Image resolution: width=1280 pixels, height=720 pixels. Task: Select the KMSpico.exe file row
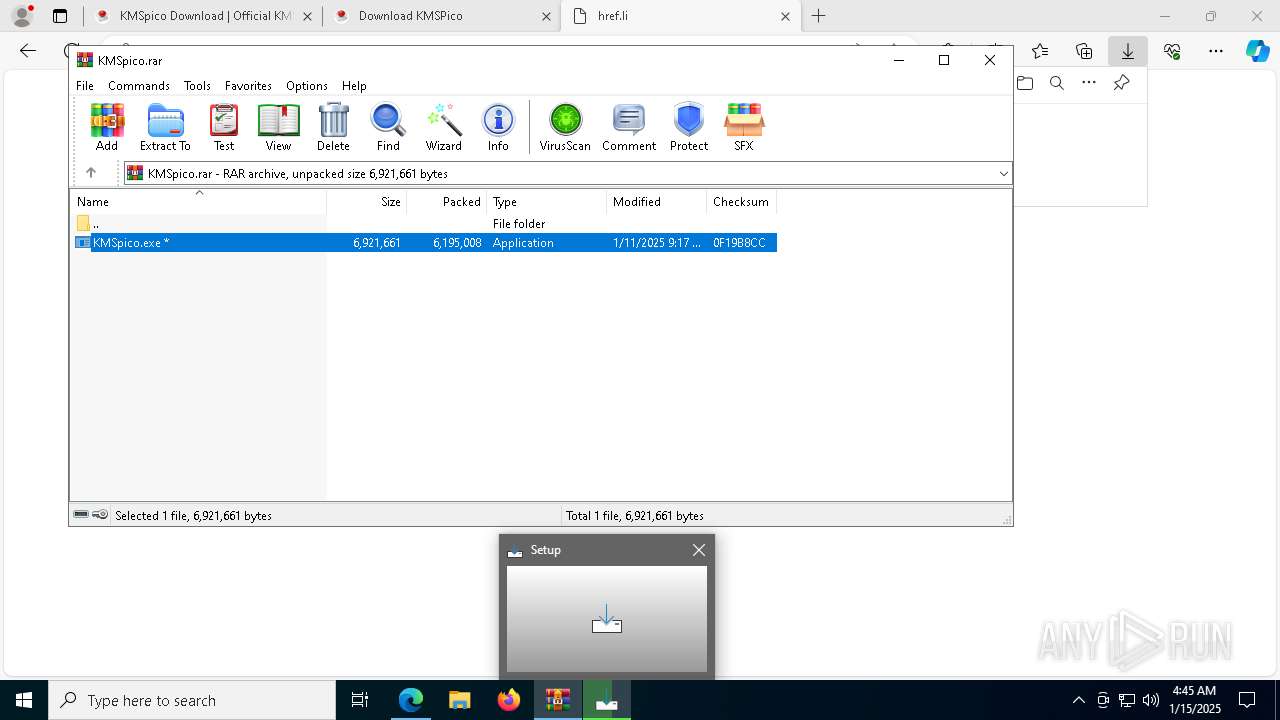coord(424,243)
